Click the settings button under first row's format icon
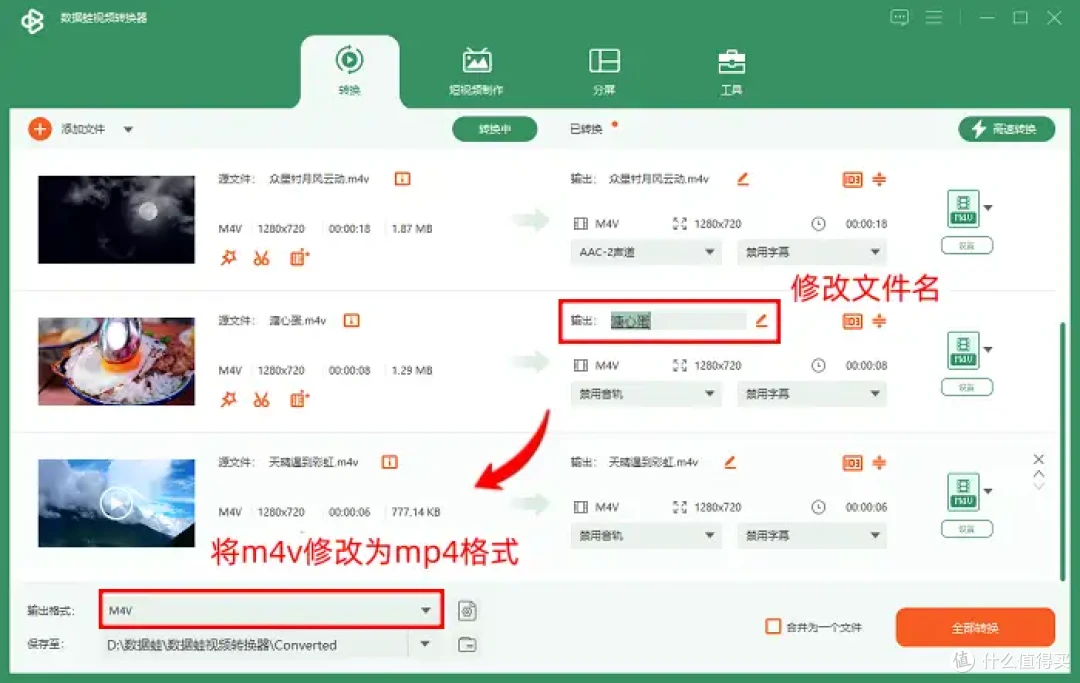The image size is (1080, 683). pos(967,246)
